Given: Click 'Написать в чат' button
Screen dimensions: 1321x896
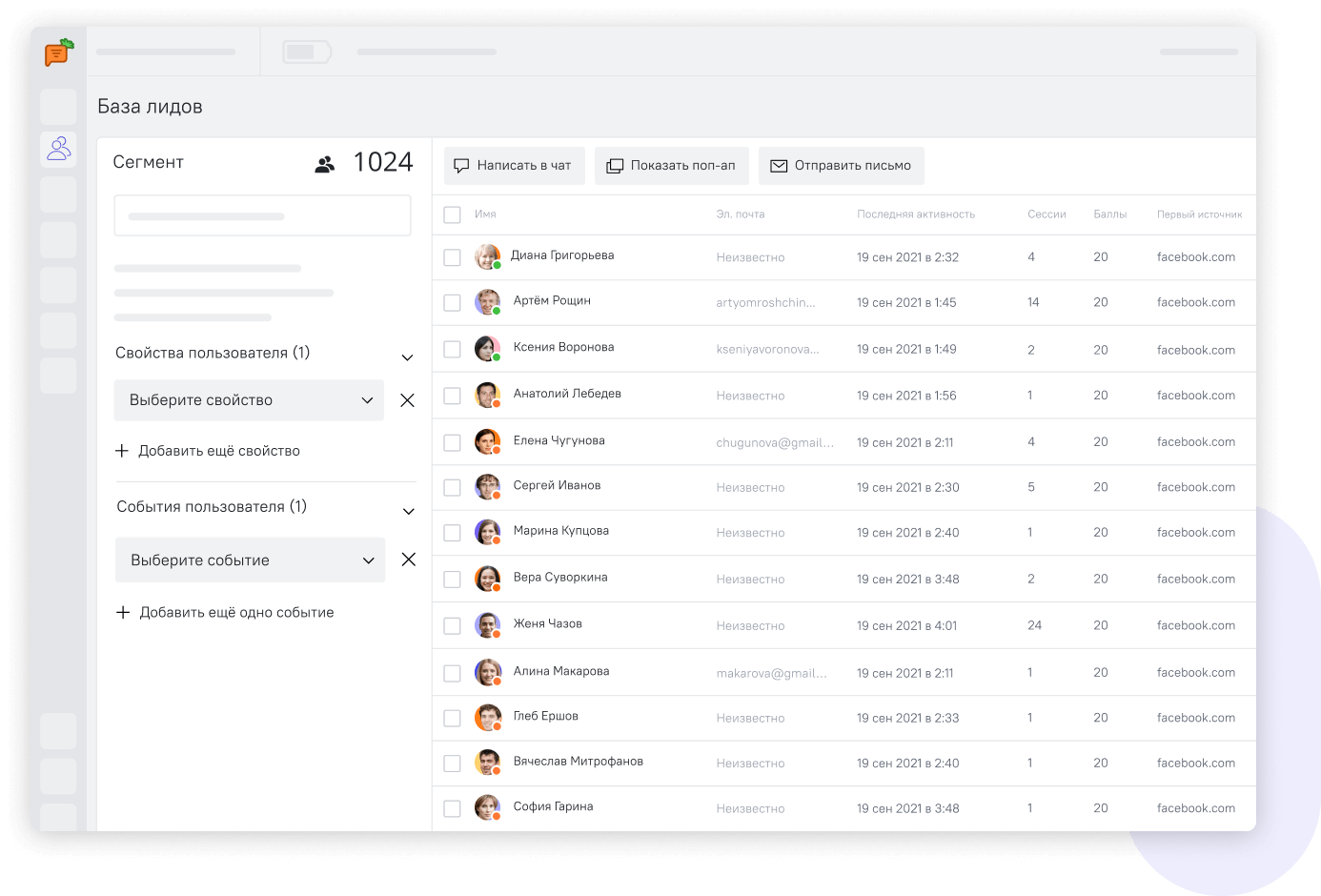Looking at the screenshot, I should coord(514,166).
